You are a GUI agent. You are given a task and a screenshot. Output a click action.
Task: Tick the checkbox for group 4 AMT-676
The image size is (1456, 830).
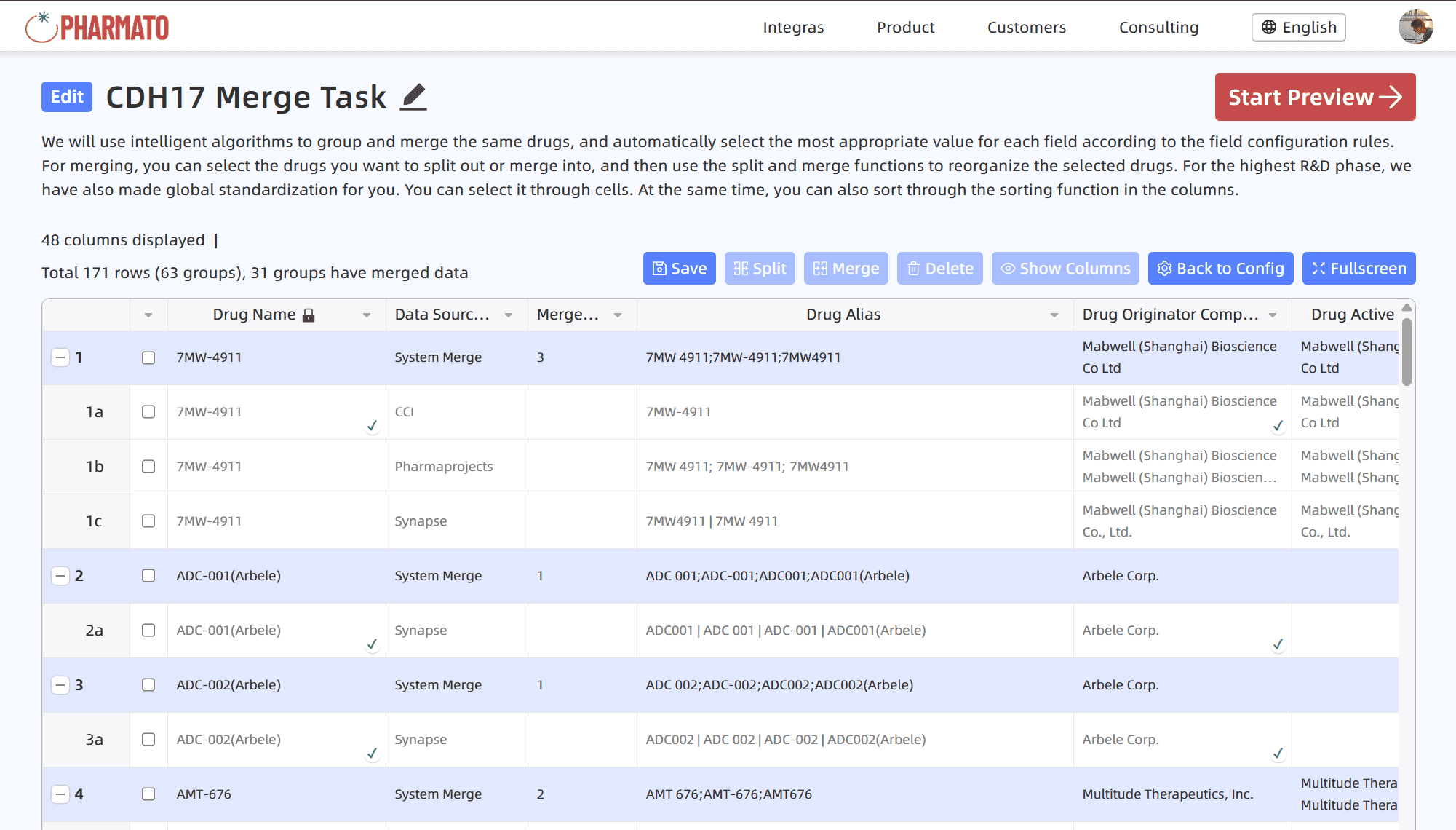148,794
